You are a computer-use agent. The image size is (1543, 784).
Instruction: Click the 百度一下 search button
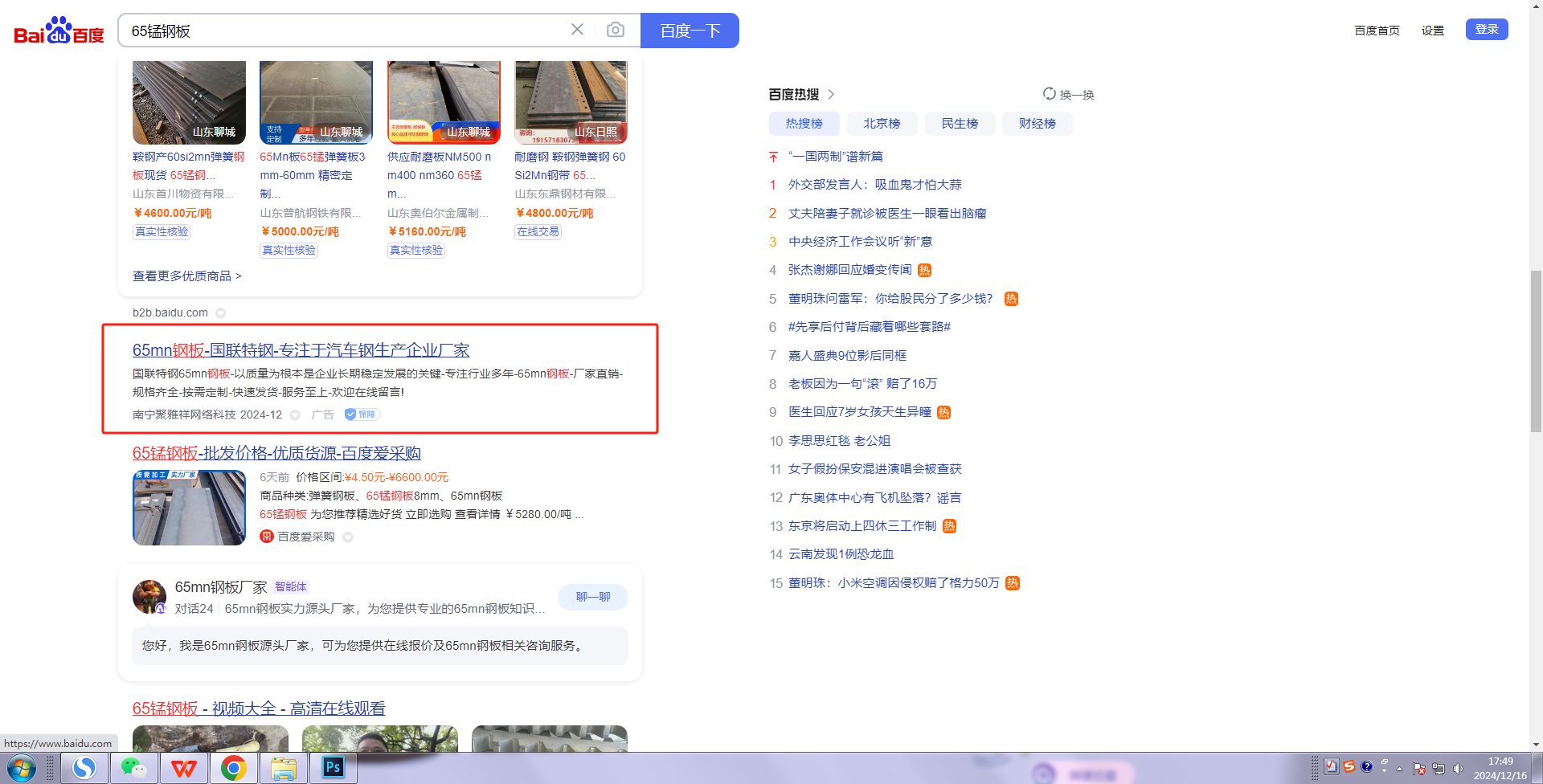(x=690, y=31)
